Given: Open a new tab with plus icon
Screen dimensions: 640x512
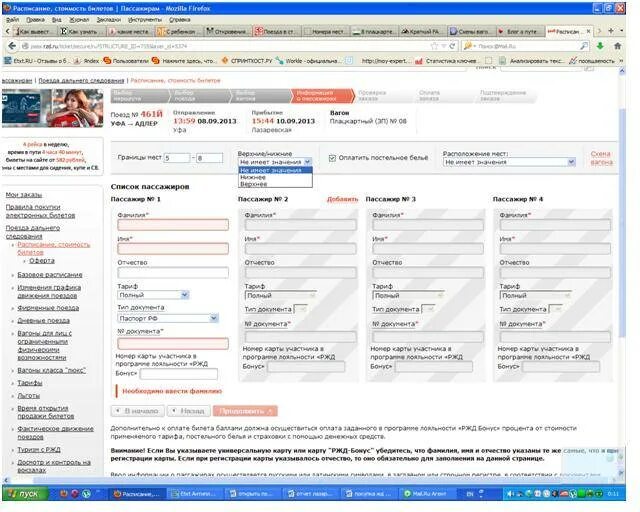Looking at the screenshot, I should tap(611, 31).
